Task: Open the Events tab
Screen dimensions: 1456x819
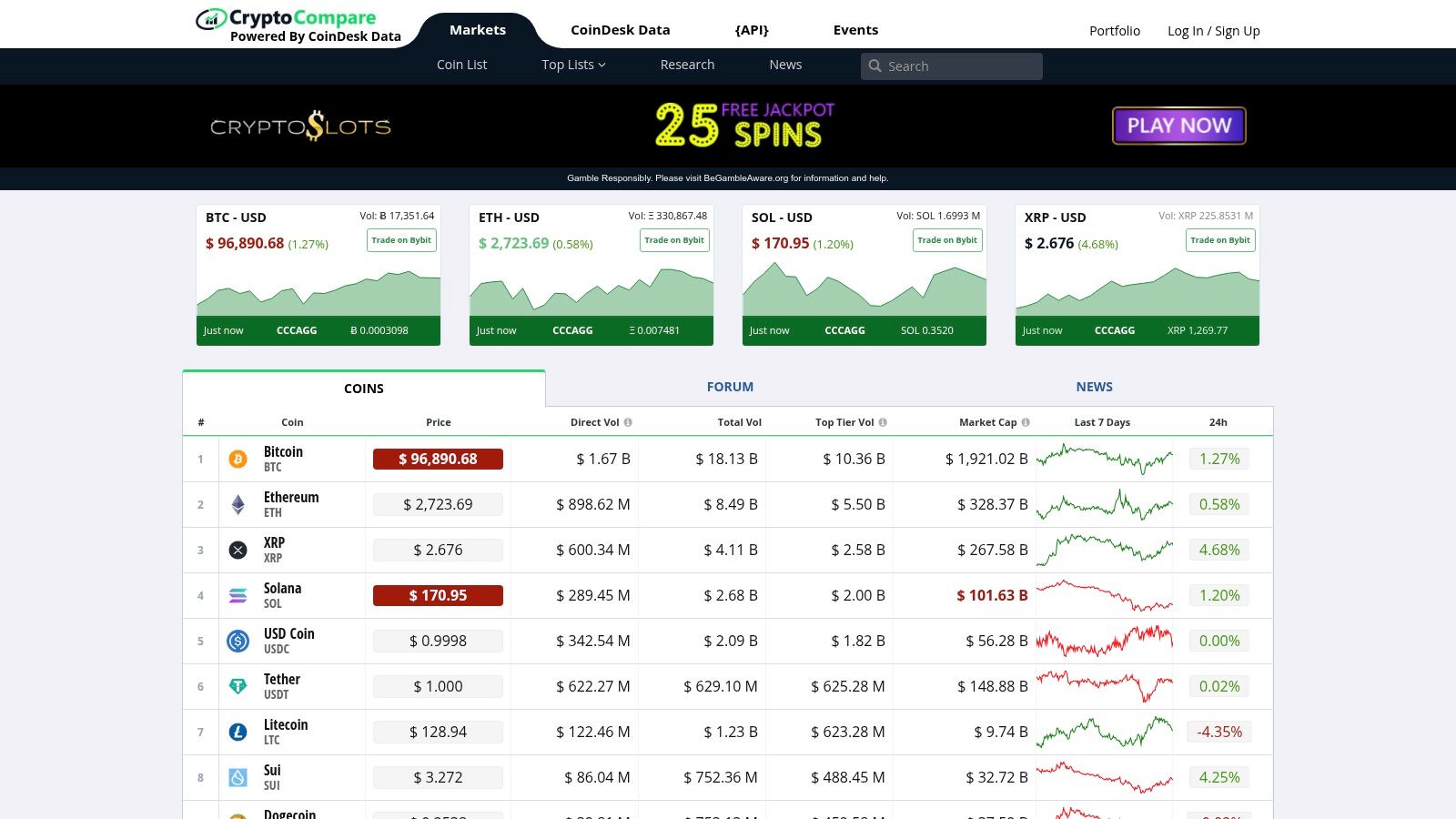Action: pyautogui.click(x=855, y=30)
